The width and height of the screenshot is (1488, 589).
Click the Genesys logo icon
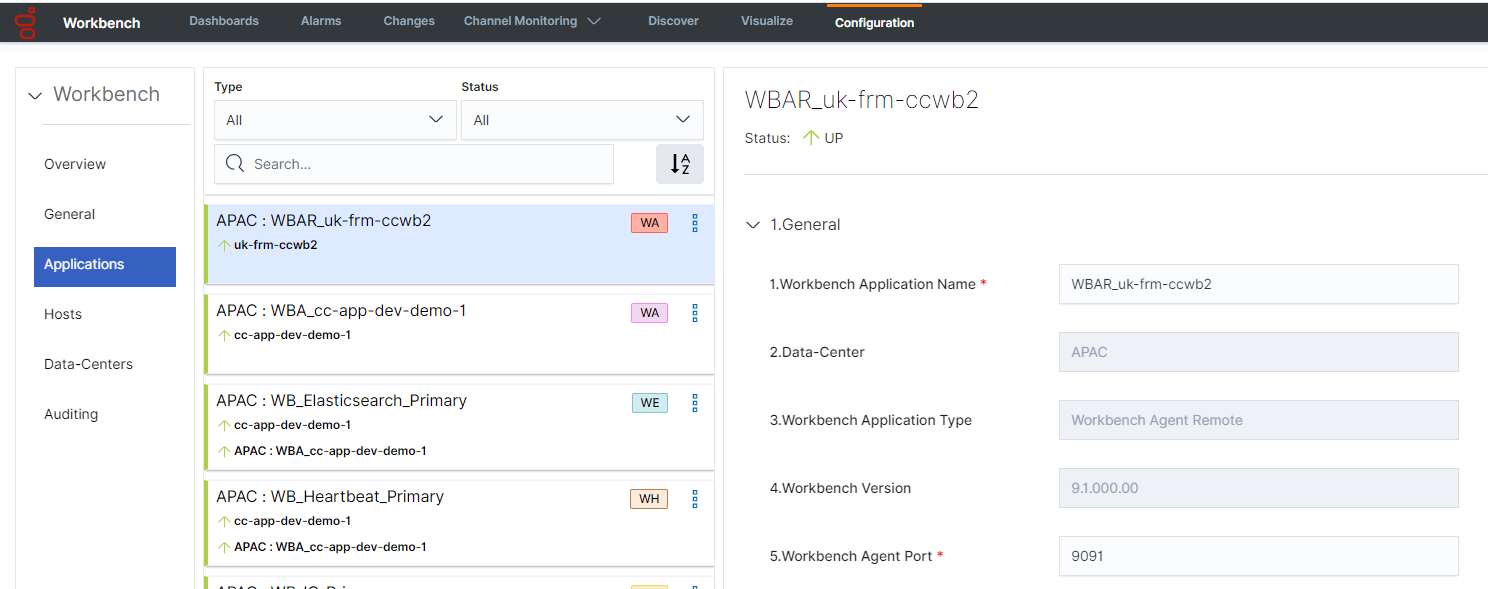point(27,22)
